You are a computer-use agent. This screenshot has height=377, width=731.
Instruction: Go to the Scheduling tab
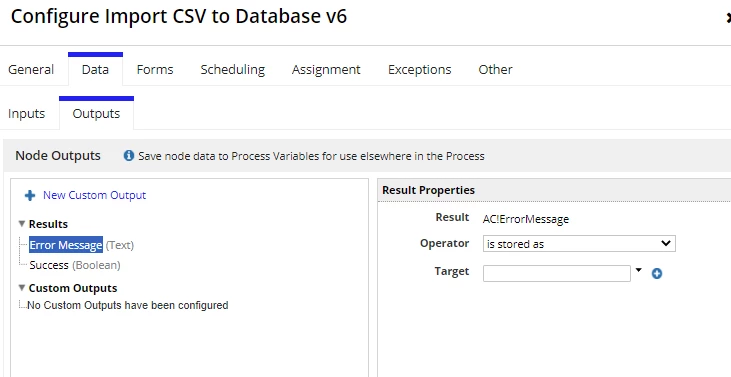point(233,69)
